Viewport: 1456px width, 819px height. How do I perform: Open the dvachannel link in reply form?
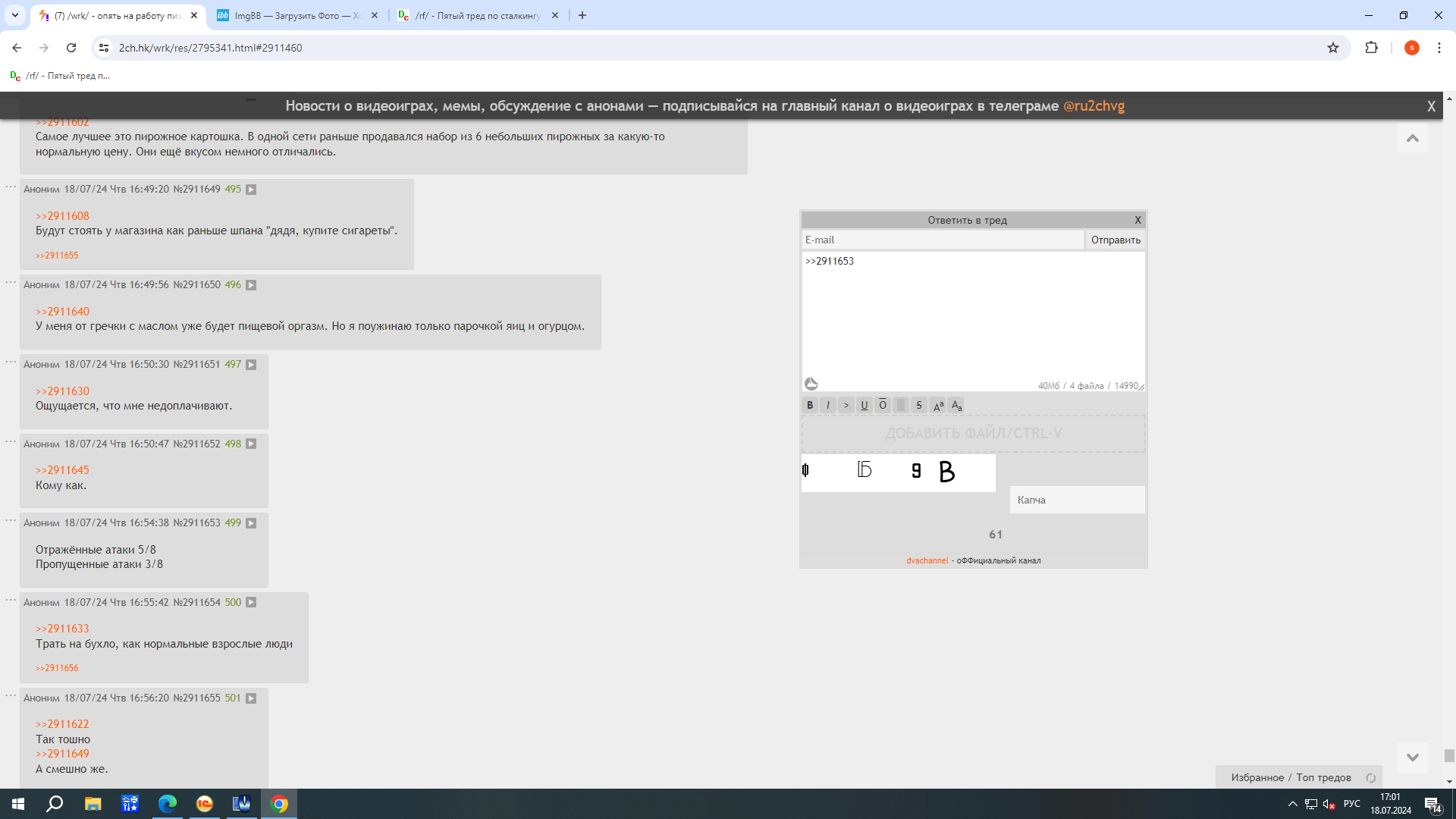point(927,560)
